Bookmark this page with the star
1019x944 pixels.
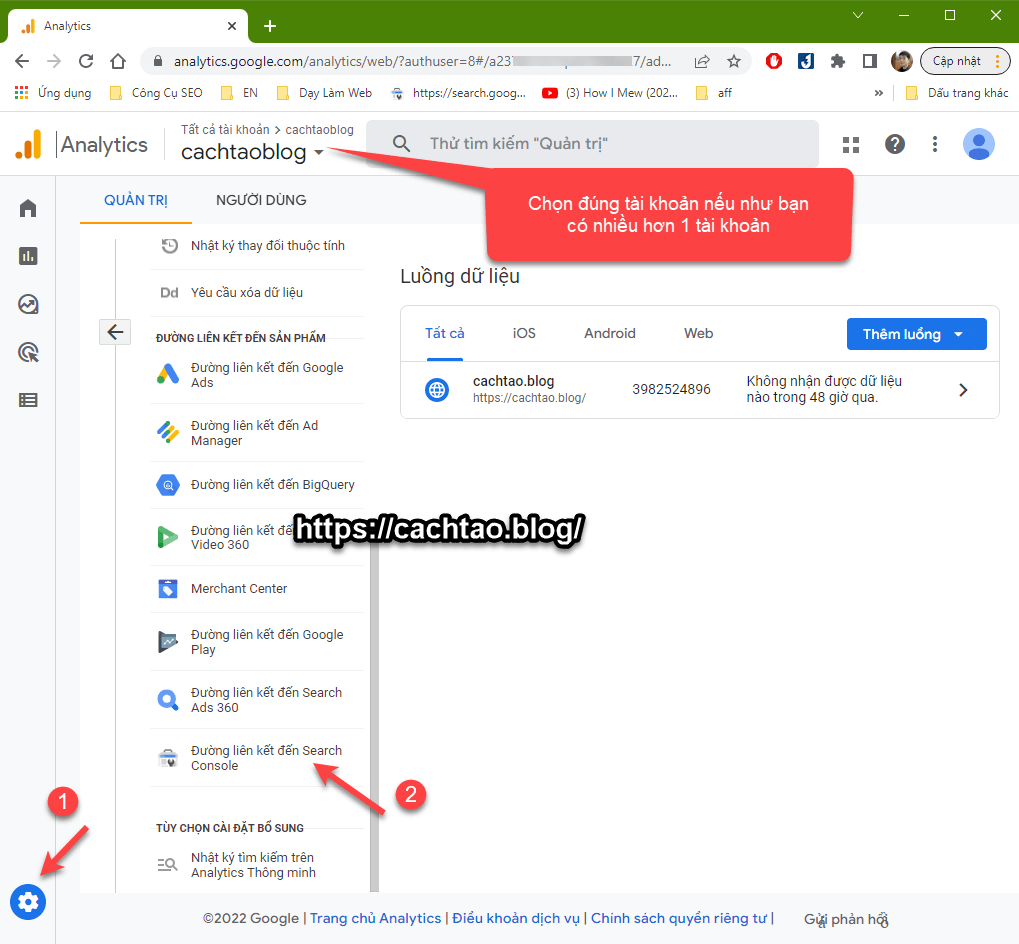coord(734,61)
